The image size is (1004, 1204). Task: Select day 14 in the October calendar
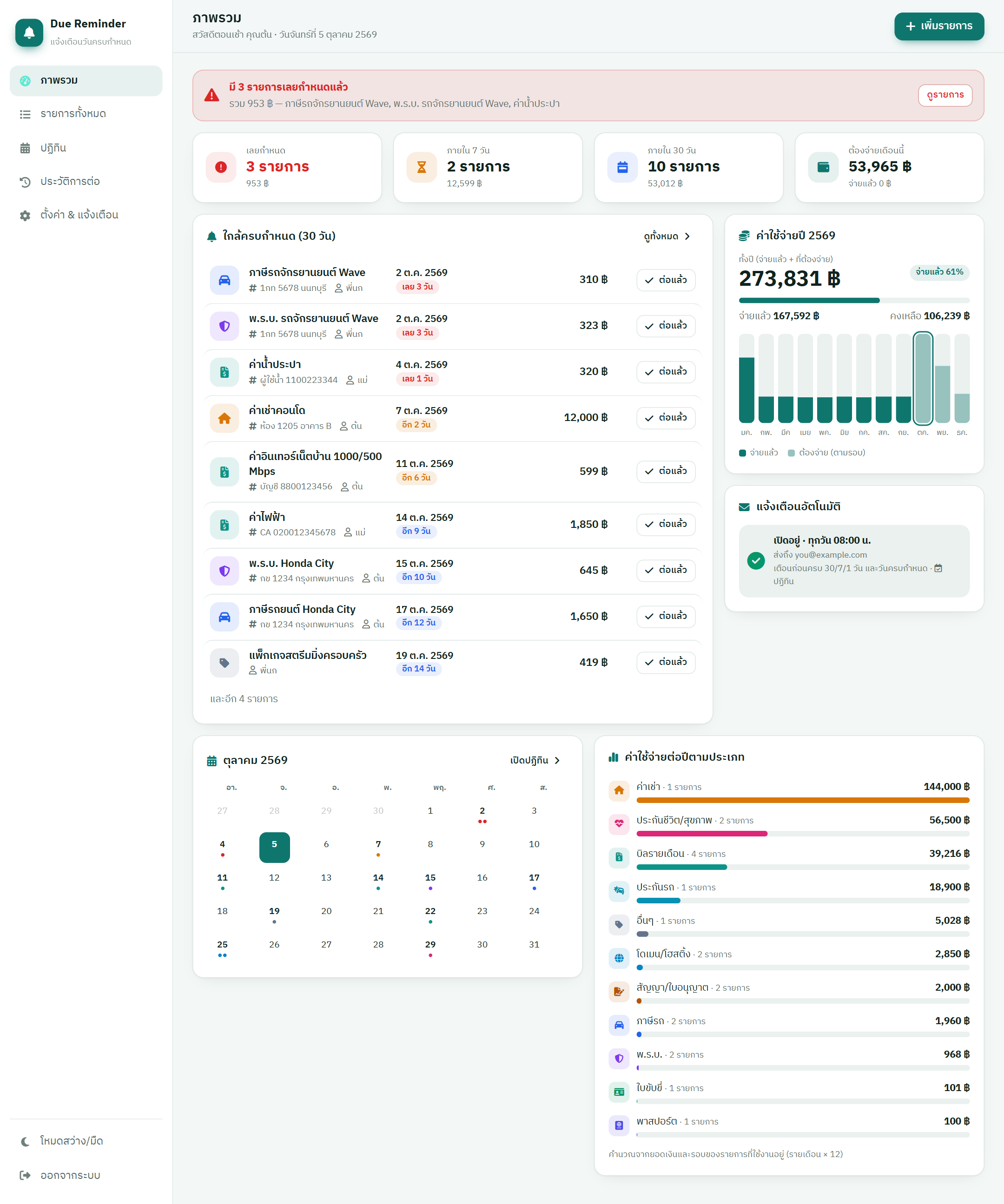pos(378,881)
